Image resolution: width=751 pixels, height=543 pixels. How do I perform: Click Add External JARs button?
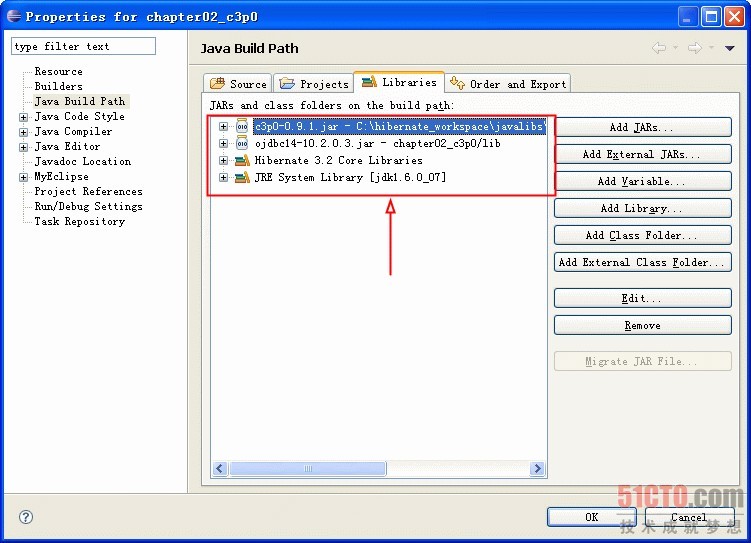coord(643,154)
